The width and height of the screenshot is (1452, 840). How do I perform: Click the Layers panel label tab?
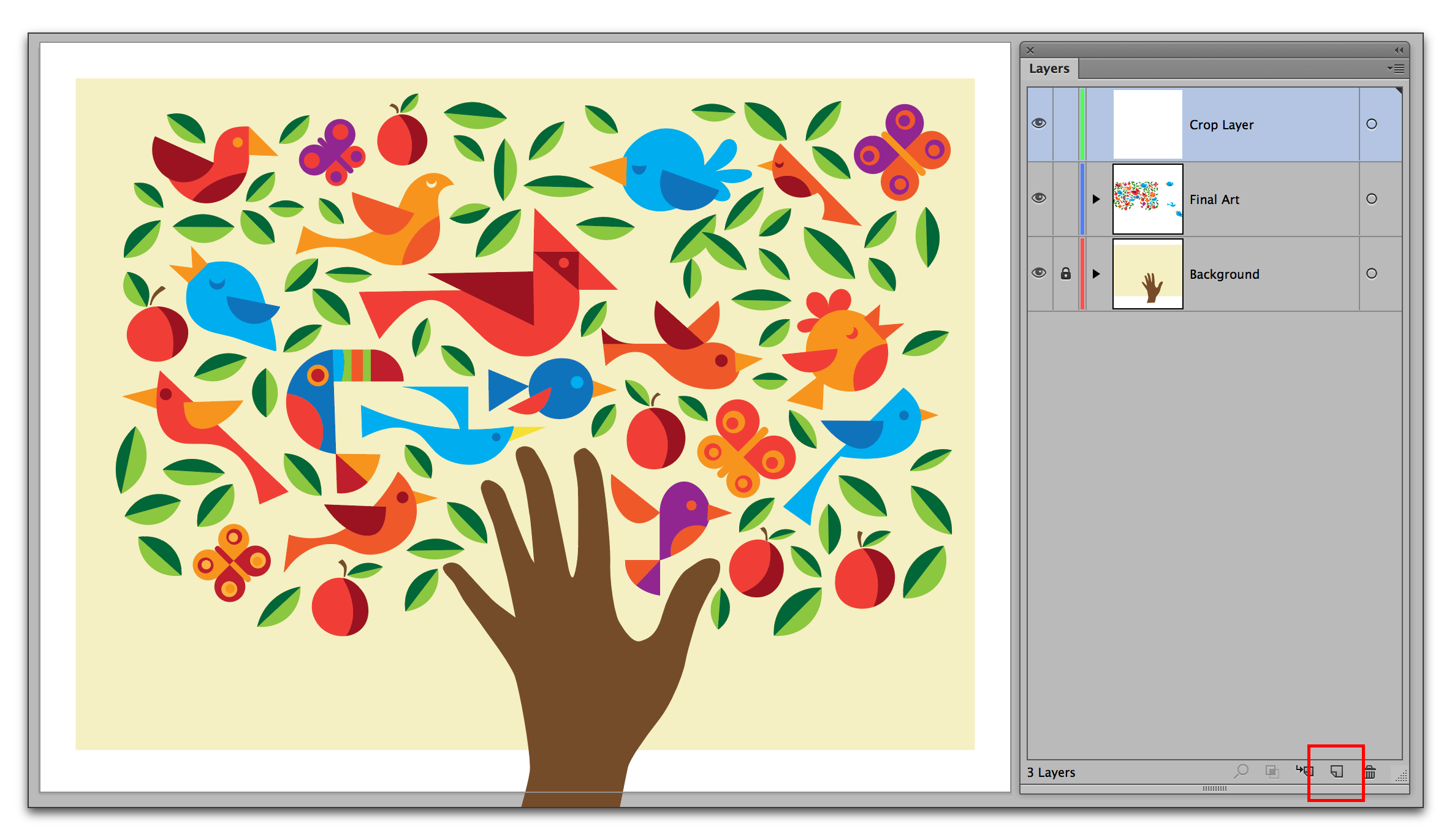pos(1050,69)
